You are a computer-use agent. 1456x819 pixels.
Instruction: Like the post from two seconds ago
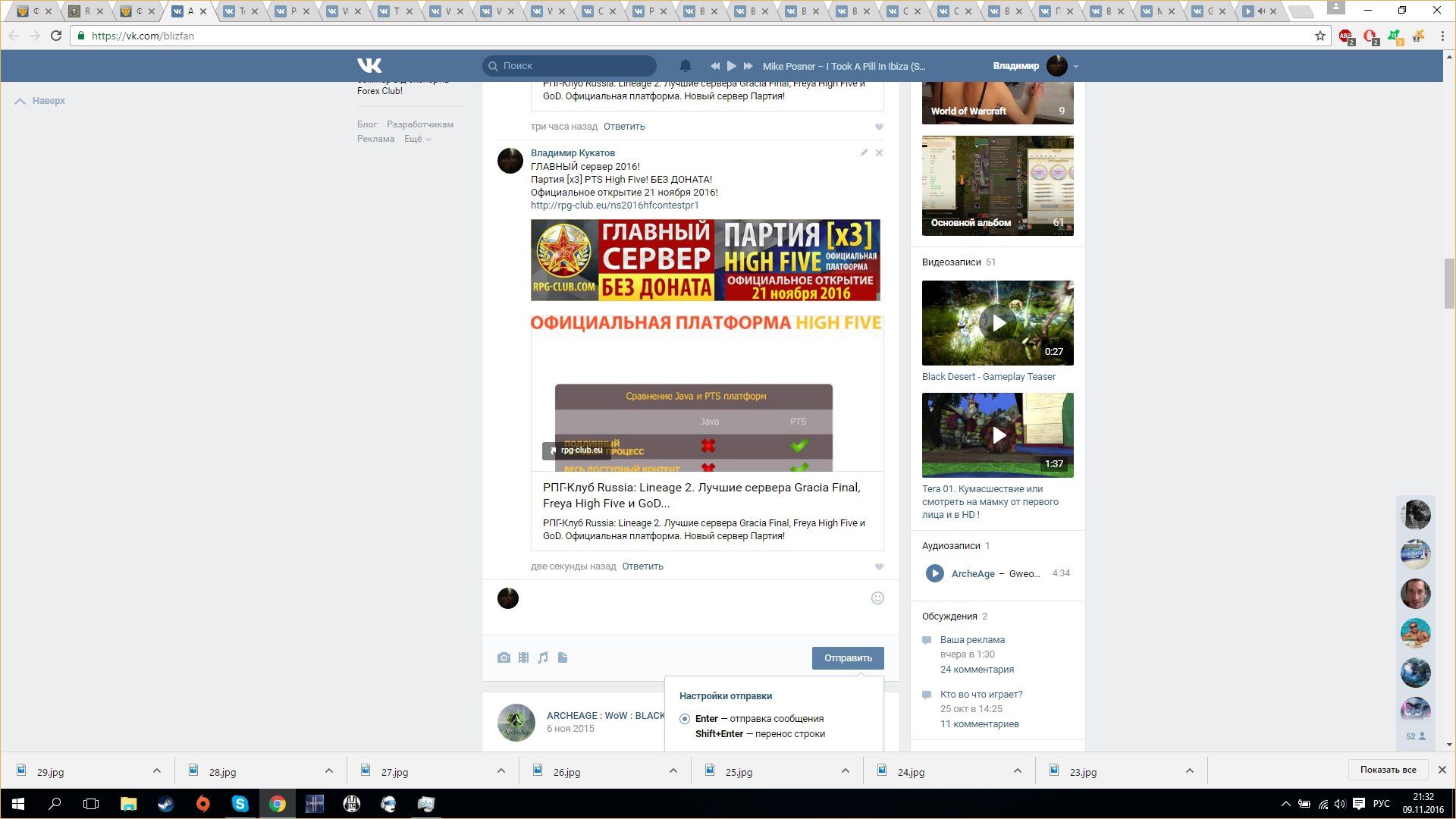point(879,566)
